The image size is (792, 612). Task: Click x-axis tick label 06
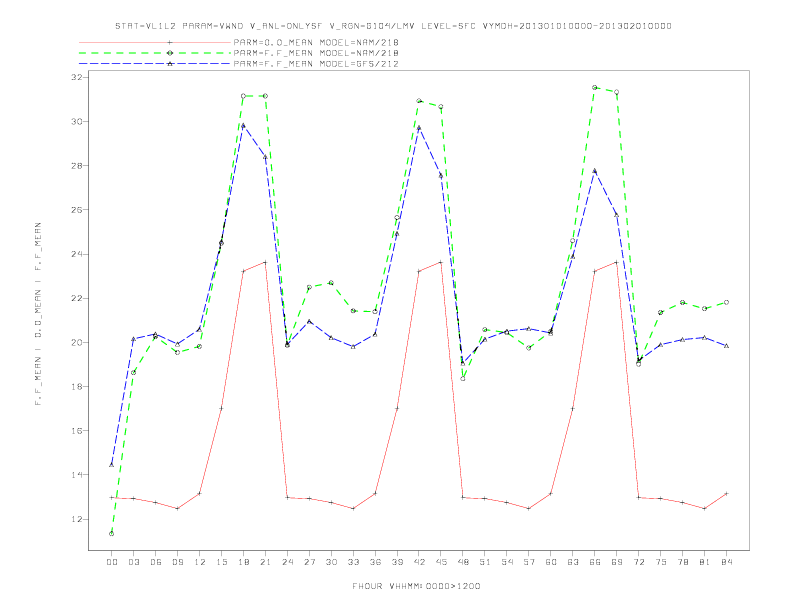156,562
